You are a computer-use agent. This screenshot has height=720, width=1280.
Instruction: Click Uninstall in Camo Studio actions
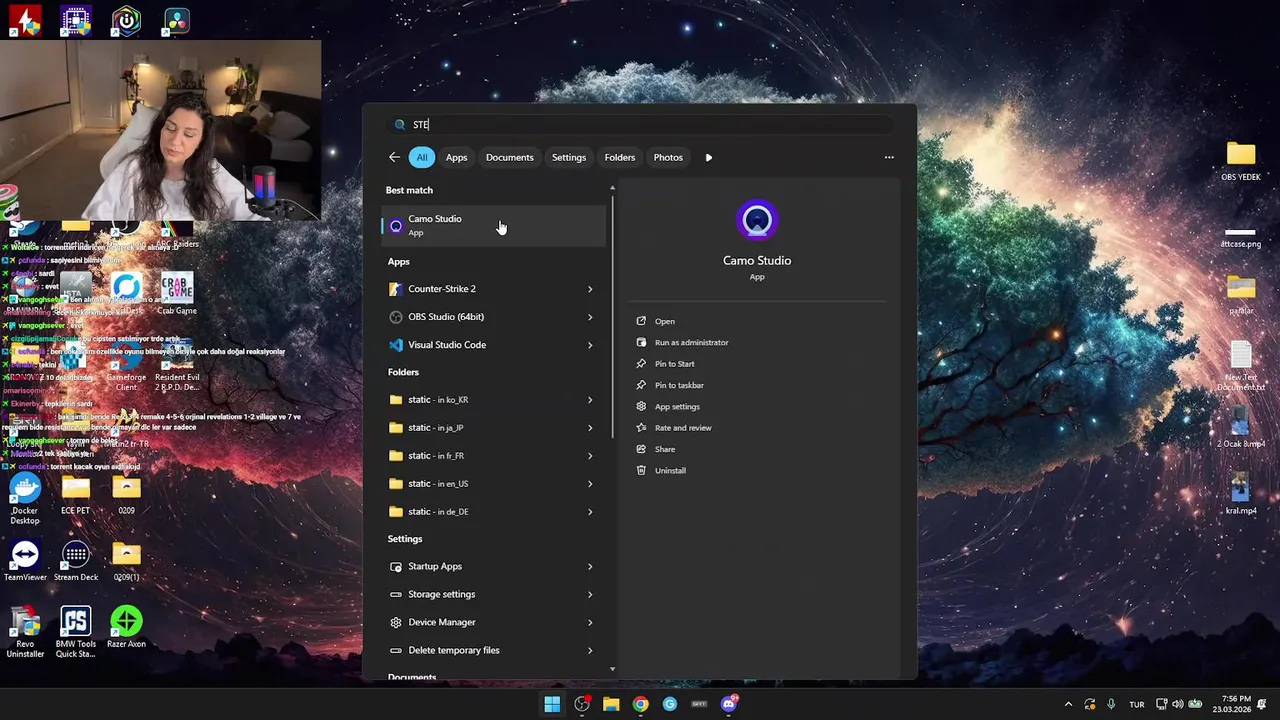click(670, 471)
